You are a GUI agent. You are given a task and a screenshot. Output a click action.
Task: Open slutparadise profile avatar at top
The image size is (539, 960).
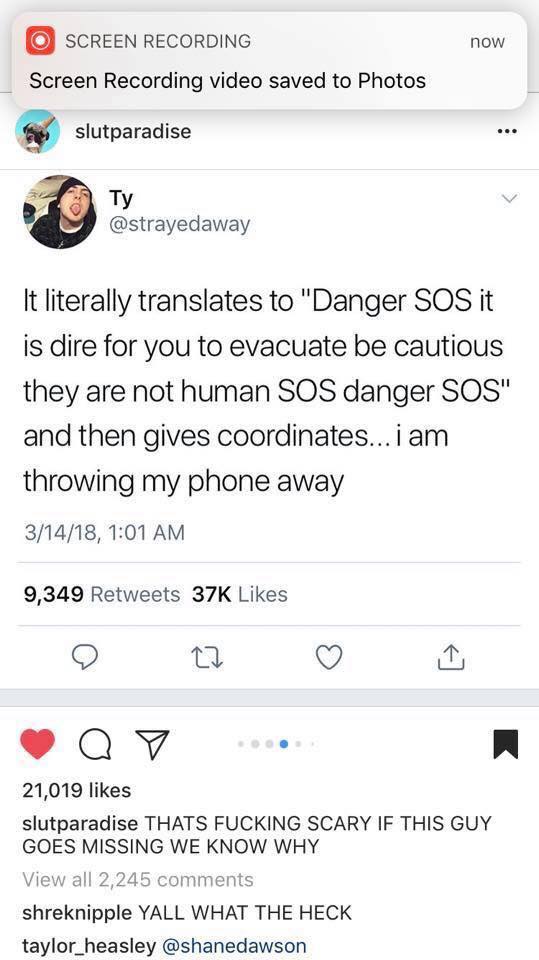coord(37,131)
